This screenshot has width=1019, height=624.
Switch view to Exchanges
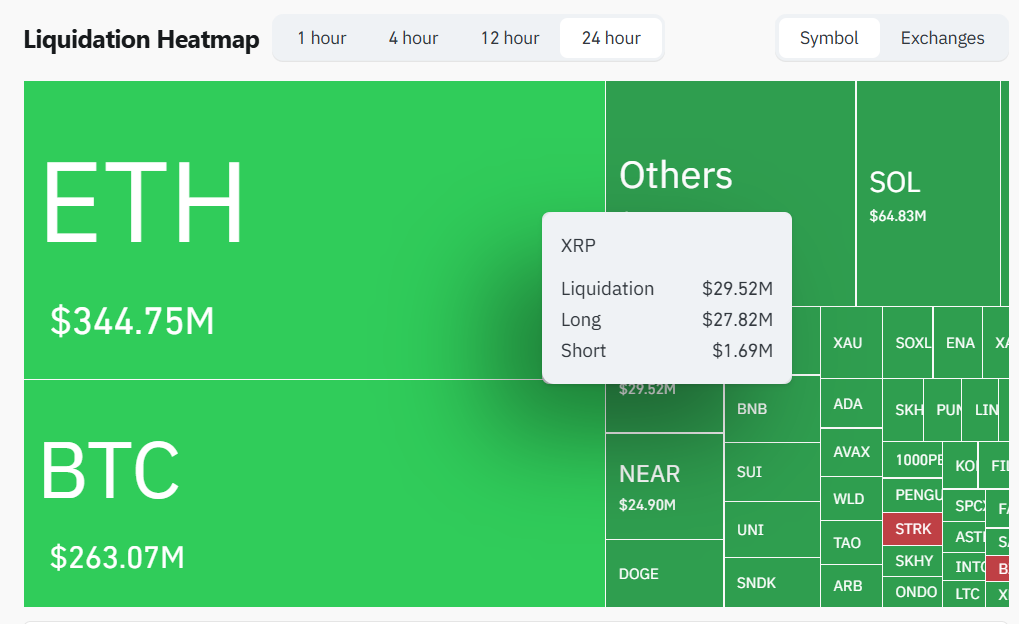click(x=942, y=38)
